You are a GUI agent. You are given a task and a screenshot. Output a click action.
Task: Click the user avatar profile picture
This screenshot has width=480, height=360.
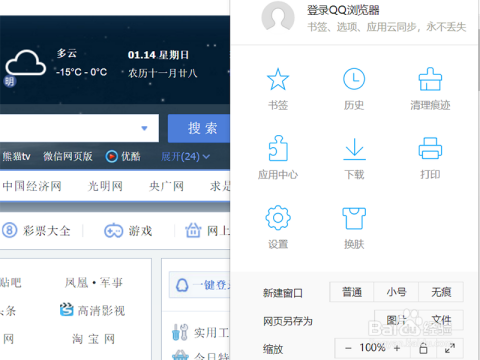tap(278, 17)
